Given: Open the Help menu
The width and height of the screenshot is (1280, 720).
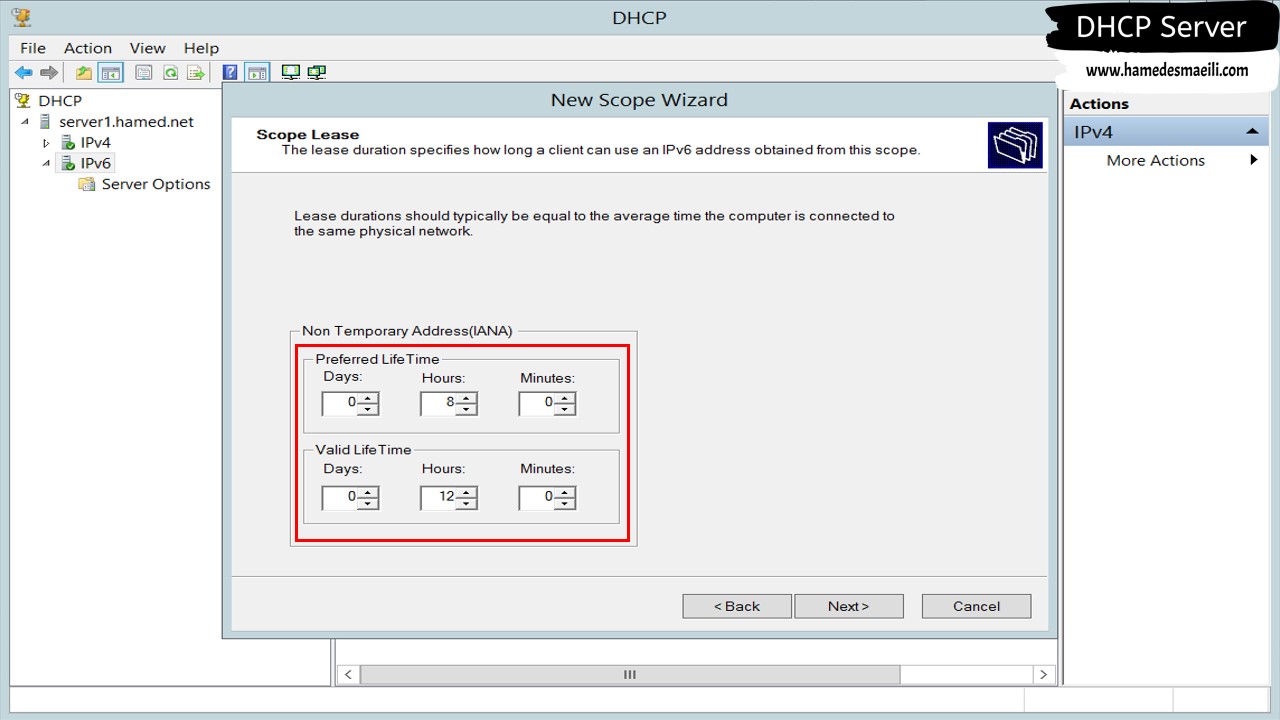Looking at the screenshot, I should click(201, 48).
